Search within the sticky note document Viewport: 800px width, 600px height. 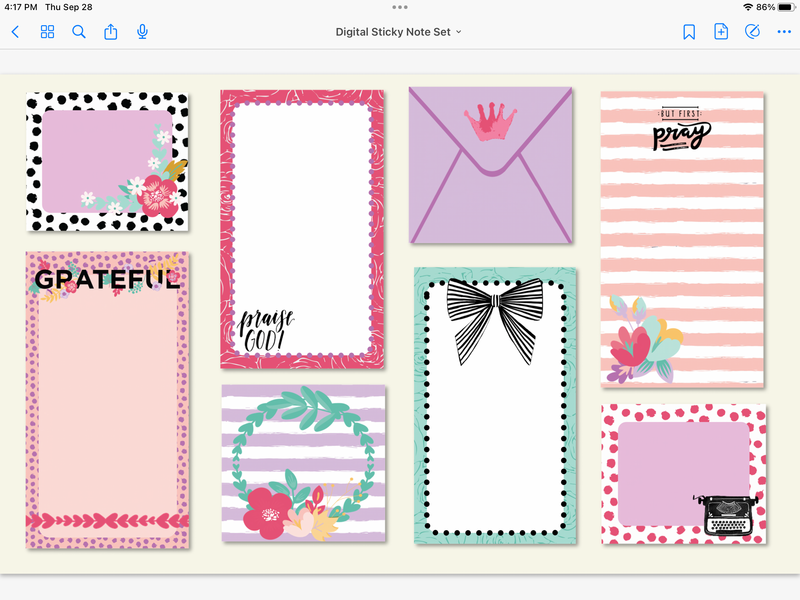pos(79,31)
